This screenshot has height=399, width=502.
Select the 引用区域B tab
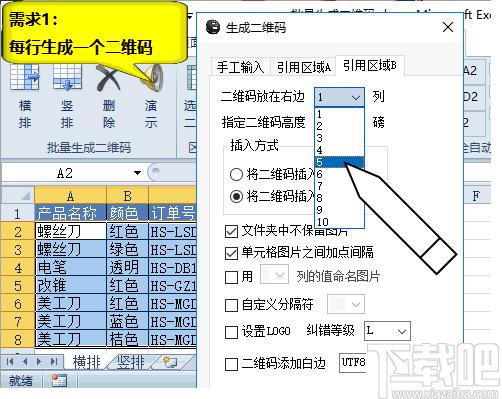[x=370, y=65]
